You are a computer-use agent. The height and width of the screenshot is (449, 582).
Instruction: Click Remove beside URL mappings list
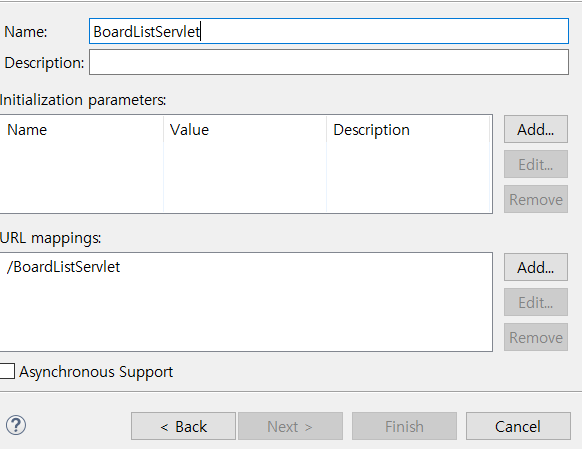(x=536, y=337)
